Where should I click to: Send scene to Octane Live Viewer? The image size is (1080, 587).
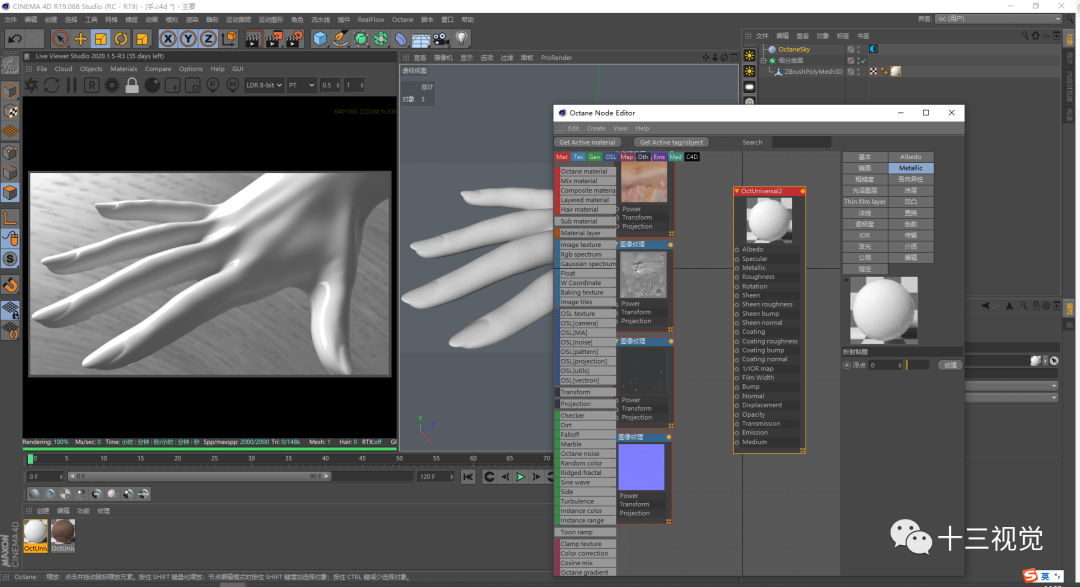[x=32, y=85]
